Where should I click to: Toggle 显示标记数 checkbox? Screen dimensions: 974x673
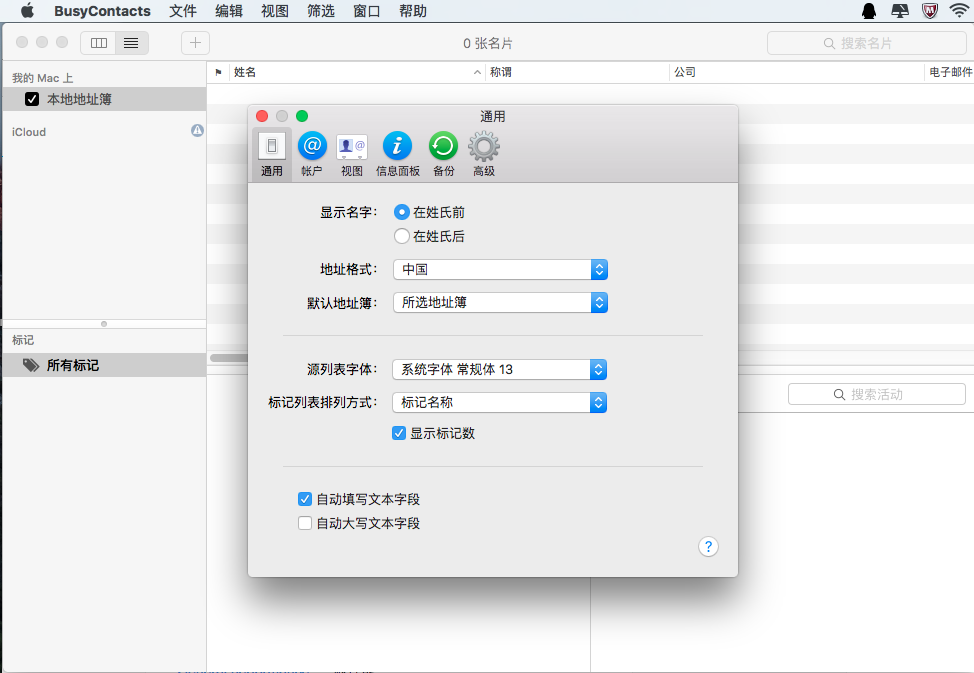pyautogui.click(x=399, y=433)
